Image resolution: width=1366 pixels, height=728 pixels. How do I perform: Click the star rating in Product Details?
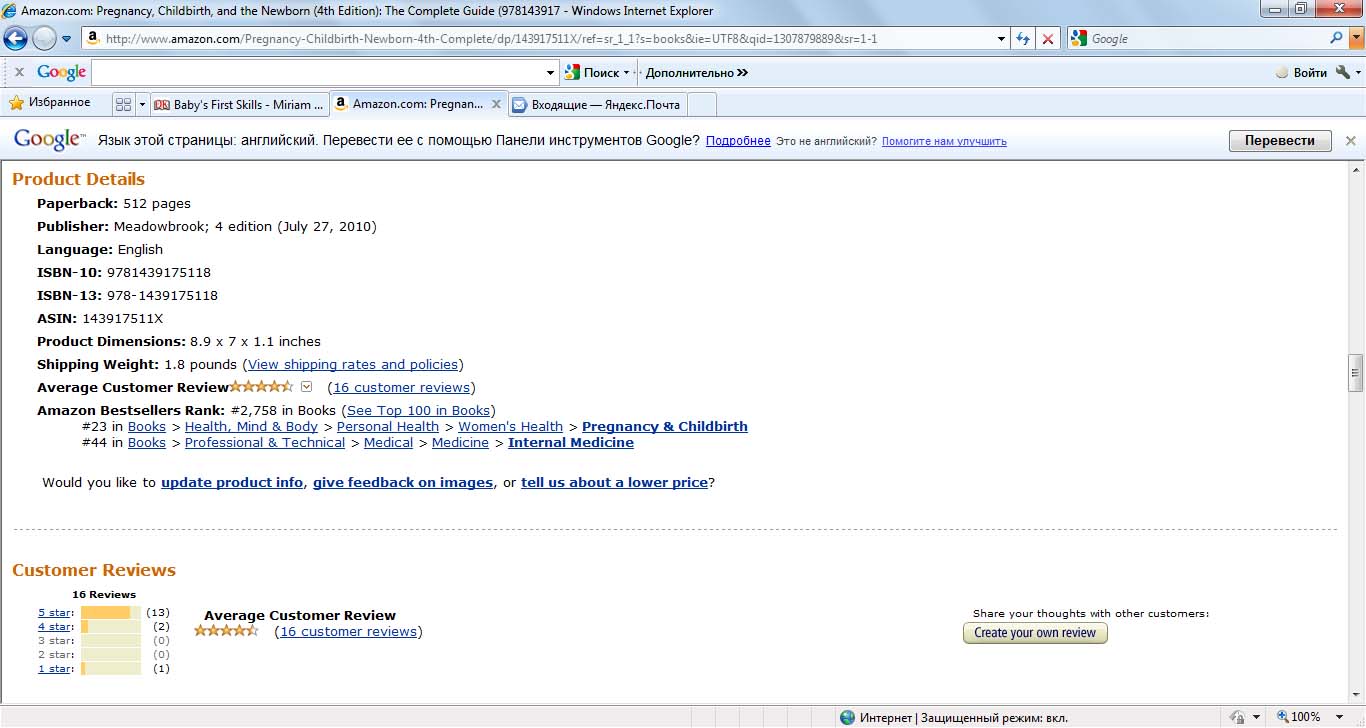[262, 386]
